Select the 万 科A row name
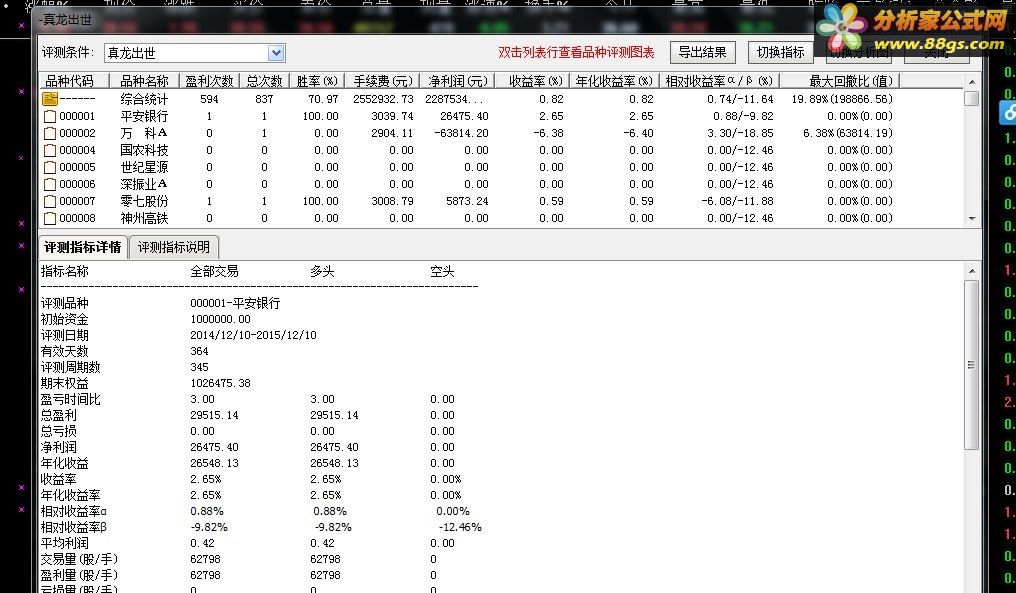The image size is (1016, 593). point(144,133)
